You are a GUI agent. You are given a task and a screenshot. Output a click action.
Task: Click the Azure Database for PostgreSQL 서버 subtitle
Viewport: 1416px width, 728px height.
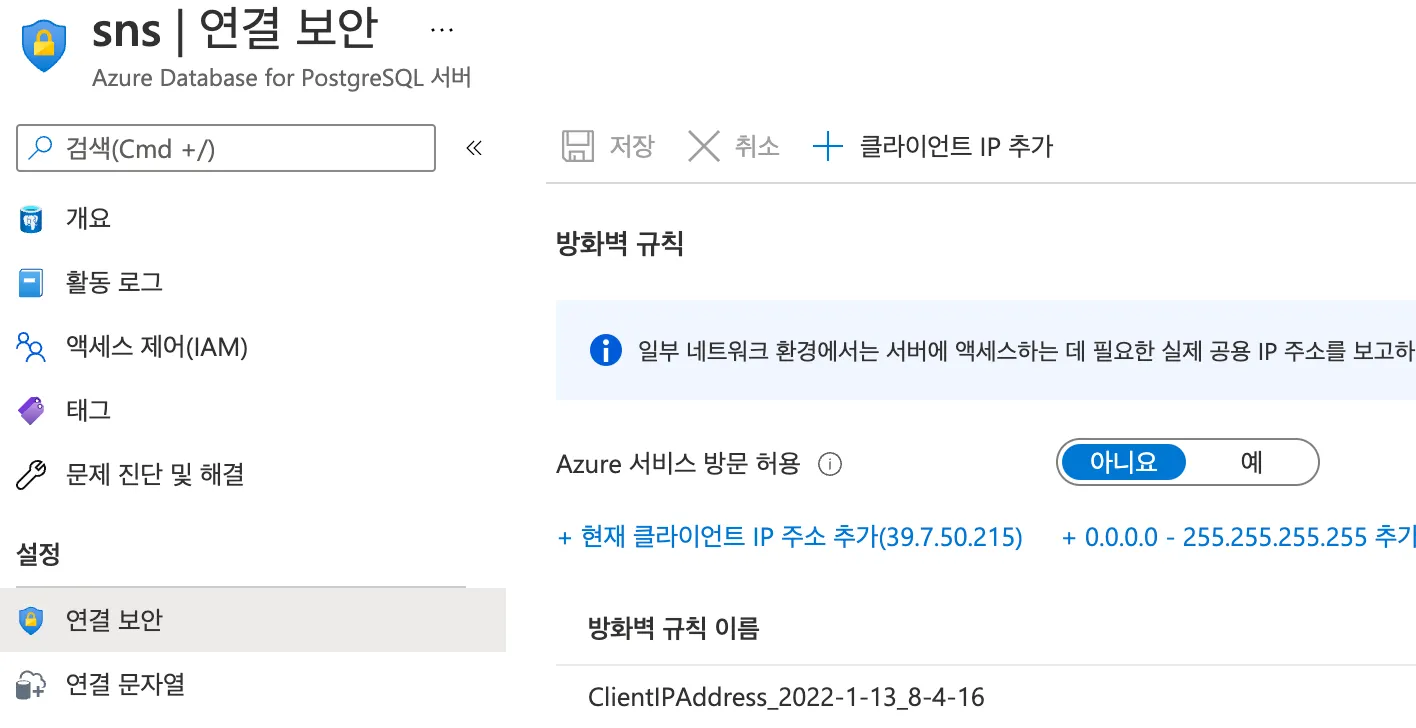(x=281, y=78)
